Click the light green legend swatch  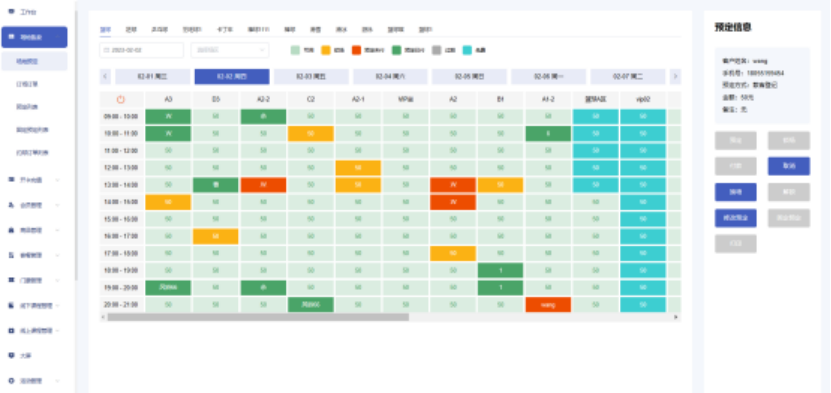coord(295,50)
